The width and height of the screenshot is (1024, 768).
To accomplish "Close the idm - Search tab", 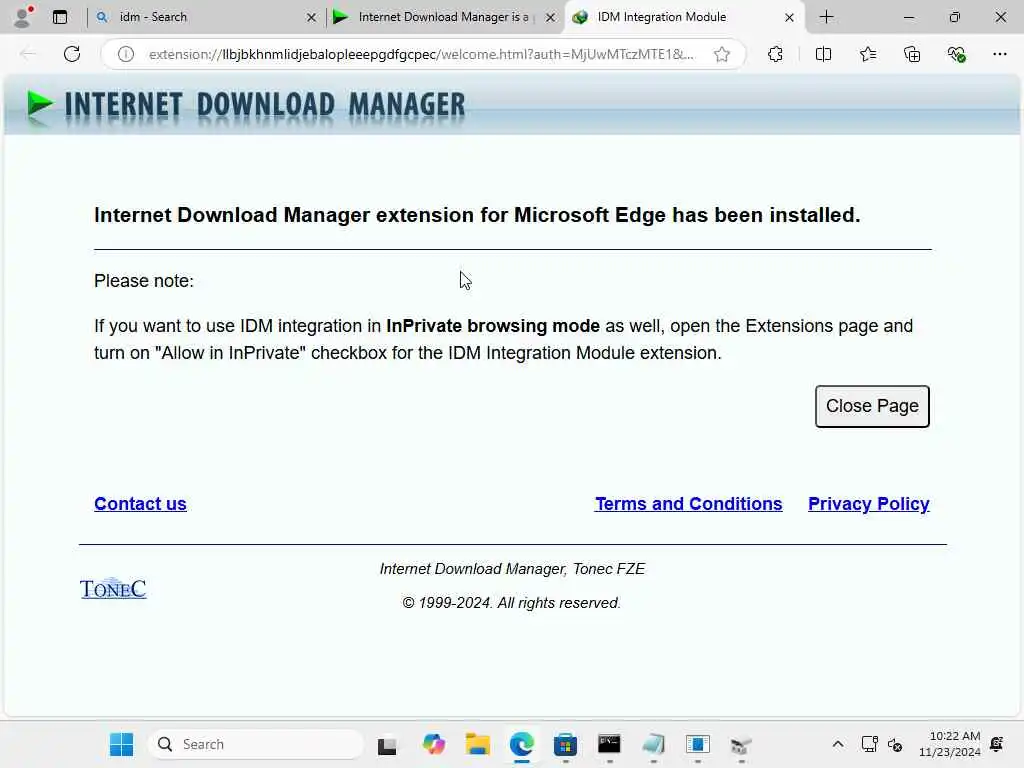I will (x=312, y=18).
